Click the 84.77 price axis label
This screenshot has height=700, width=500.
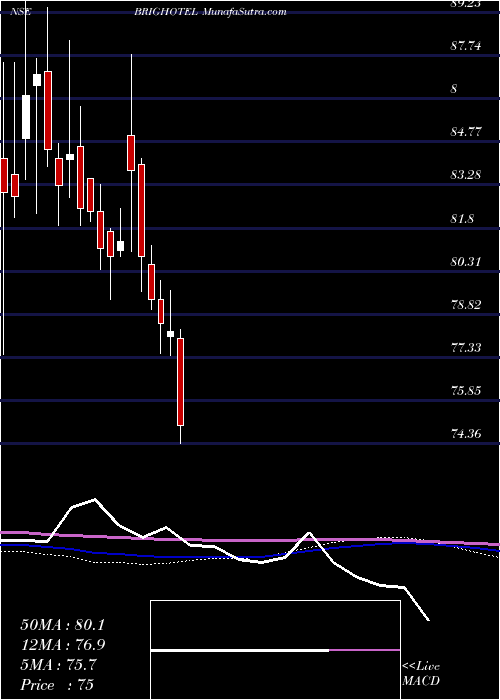[466, 132]
